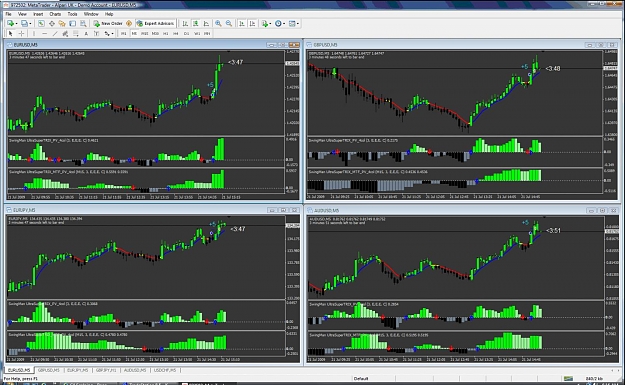Switch to the GBPJPY,H1 chart tab
This screenshot has width=625, height=385.
[x=106, y=370]
